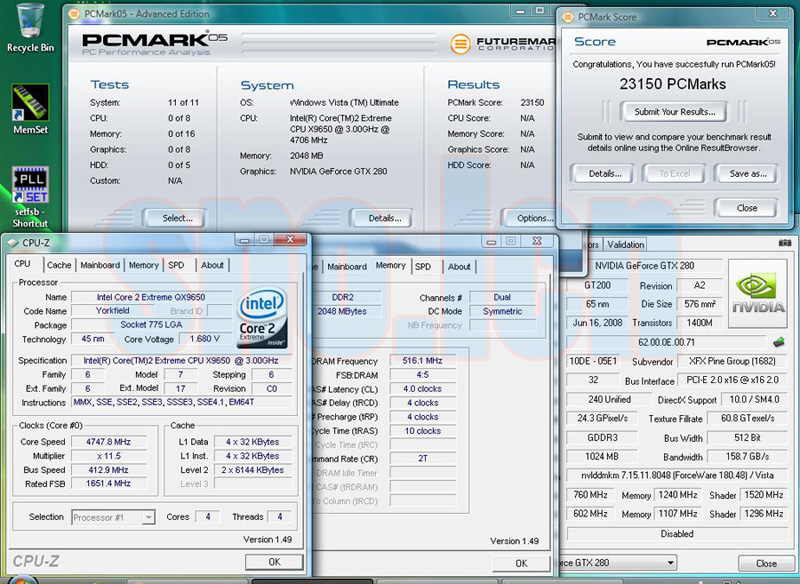
Task: Click the NVIDIA logo in GPU-Z
Action: tap(758, 293)
